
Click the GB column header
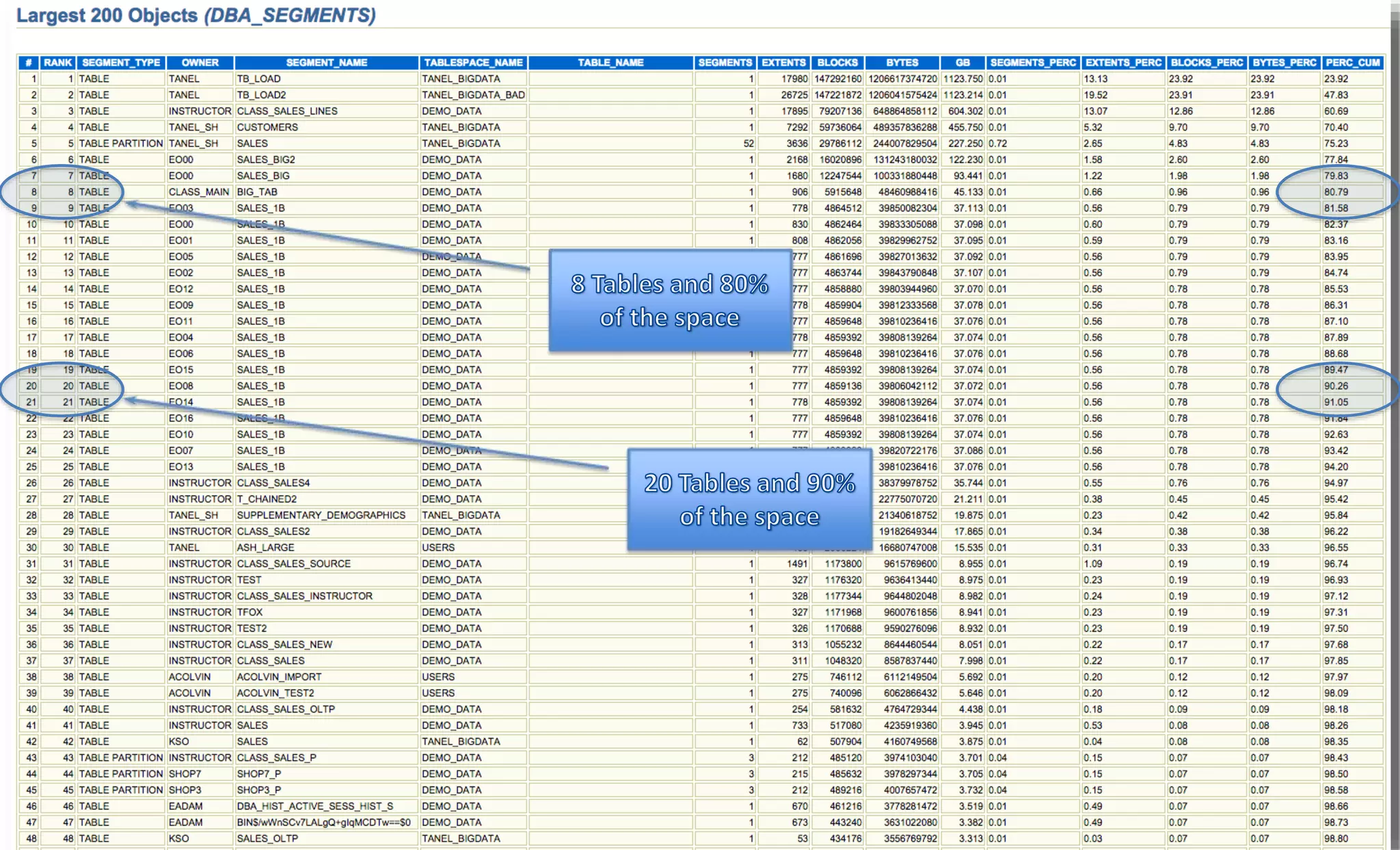coord(962,62)
